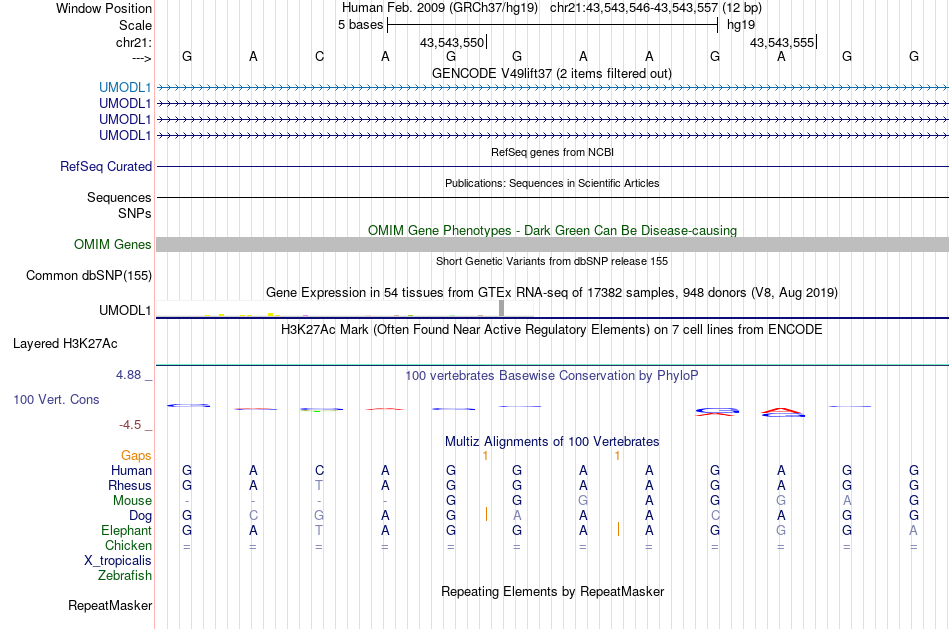Open the Basewise Conservation by PhyloP title
This screenshot has height=629, width=950.
tap(551, 376)
